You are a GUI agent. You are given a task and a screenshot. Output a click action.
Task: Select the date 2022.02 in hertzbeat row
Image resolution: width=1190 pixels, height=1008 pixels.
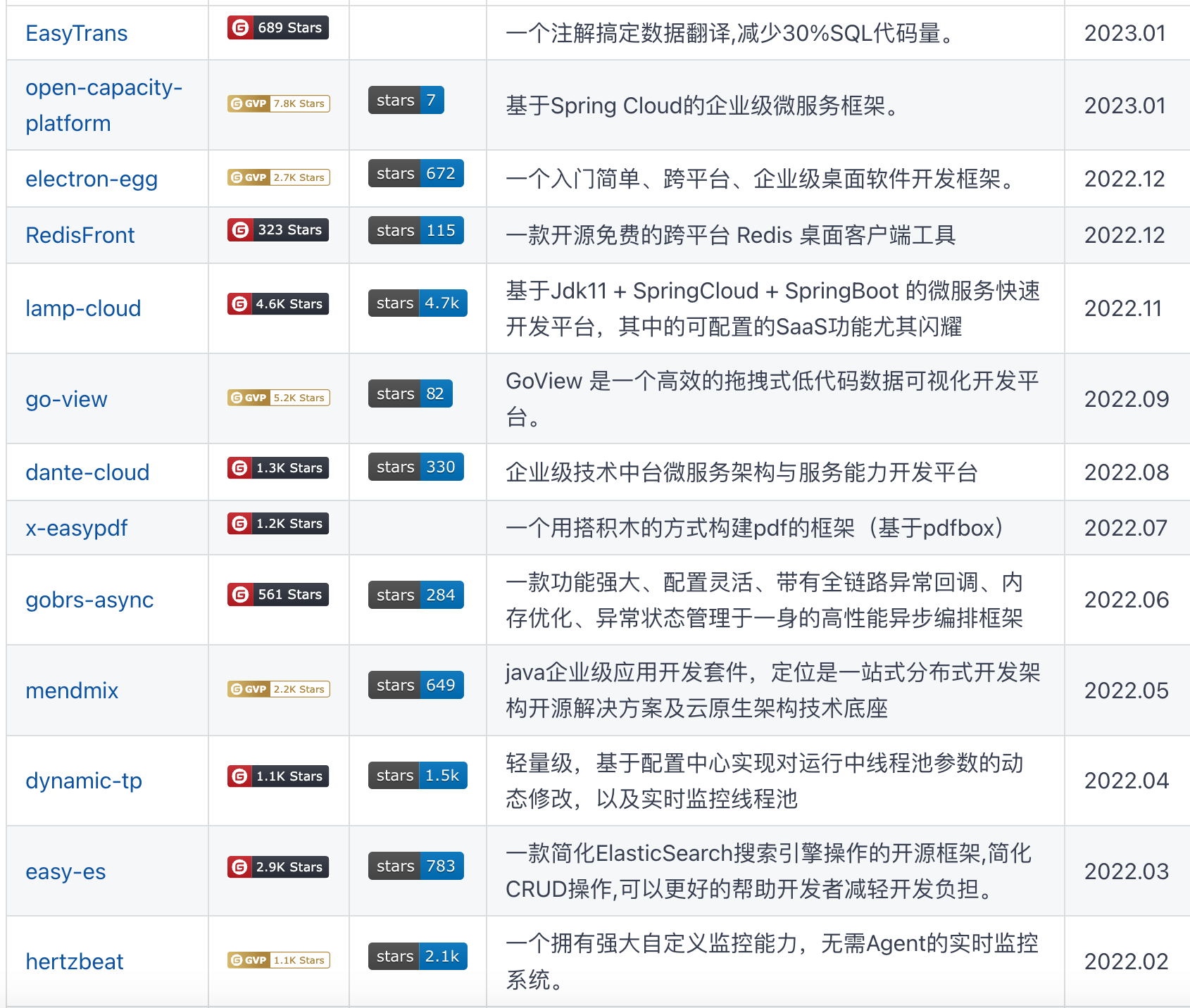(x=1127, y=962)
